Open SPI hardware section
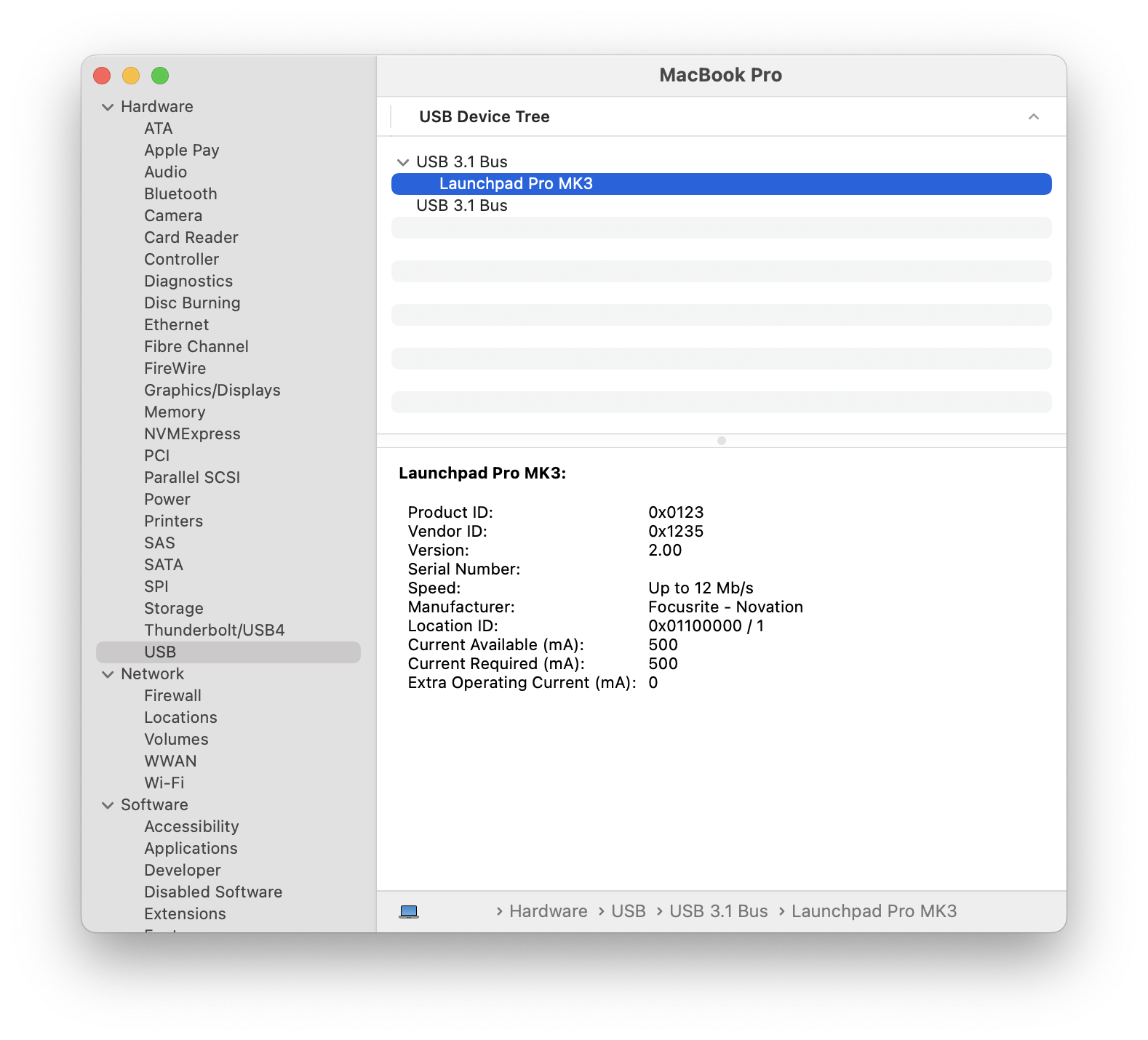This screenshot has height=1040, width=1148. (156, 587)
